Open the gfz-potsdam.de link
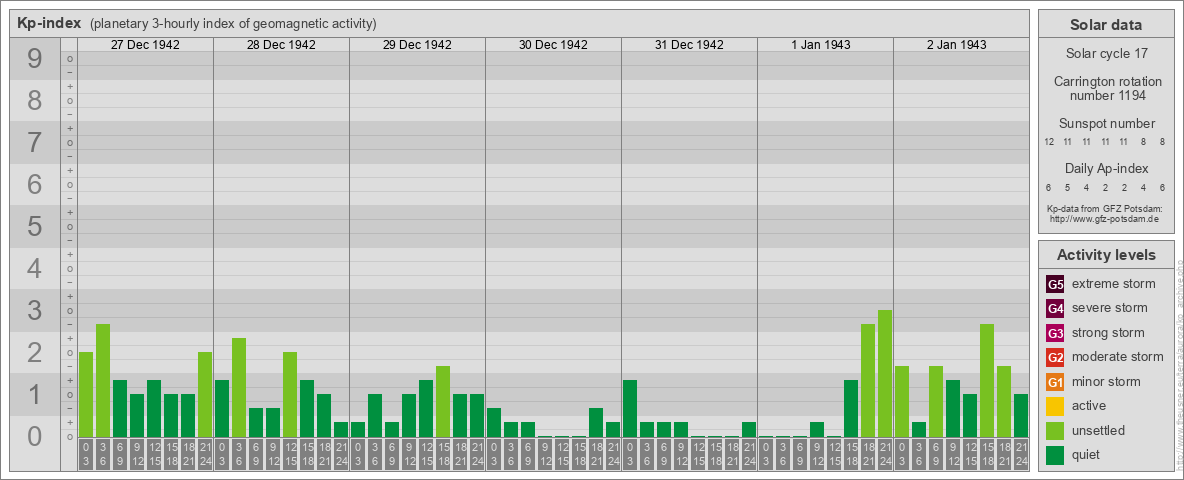 point(1104,218)
